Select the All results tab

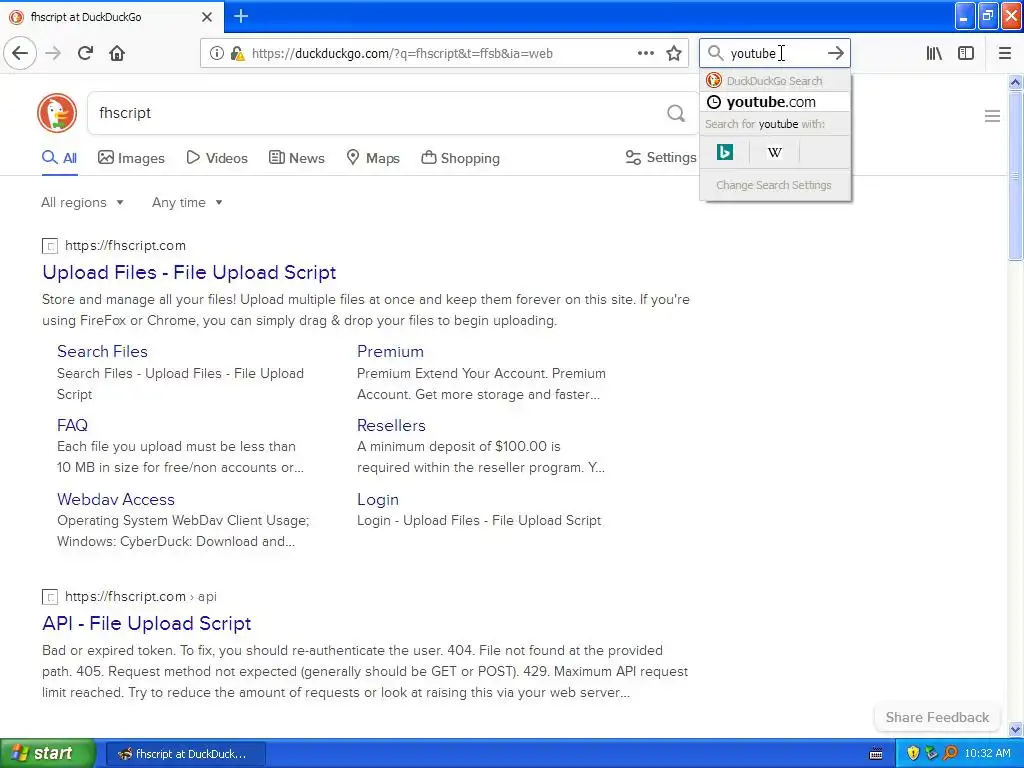click(x=59, y=158)
